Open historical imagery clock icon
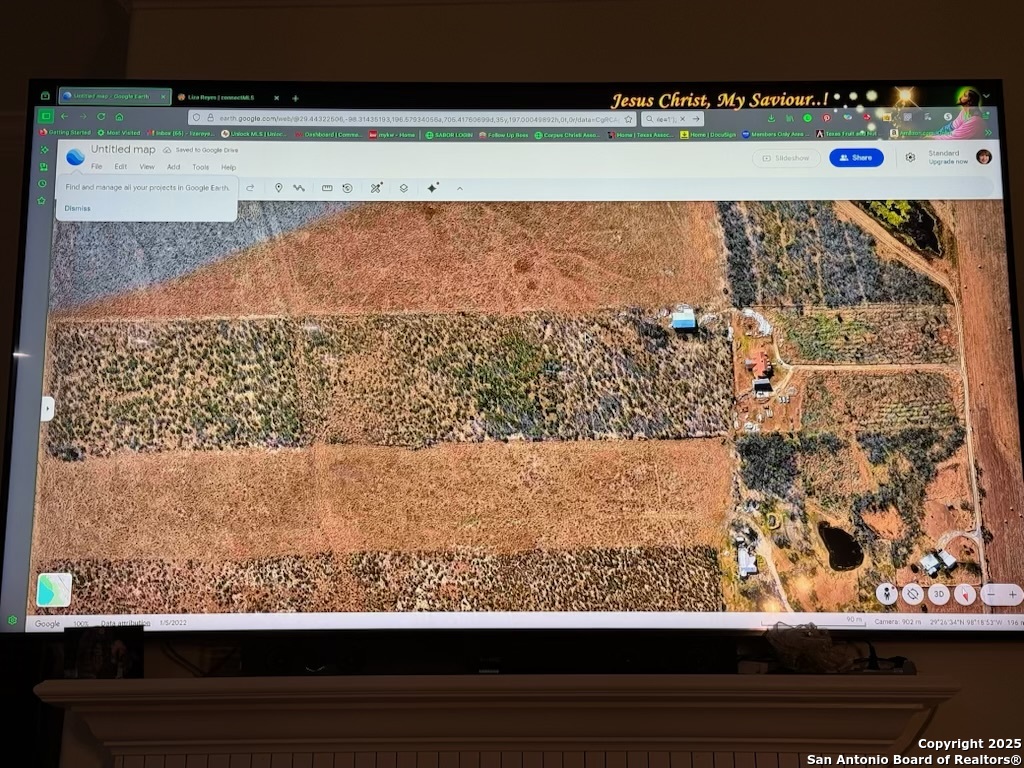 coord(347,188)
